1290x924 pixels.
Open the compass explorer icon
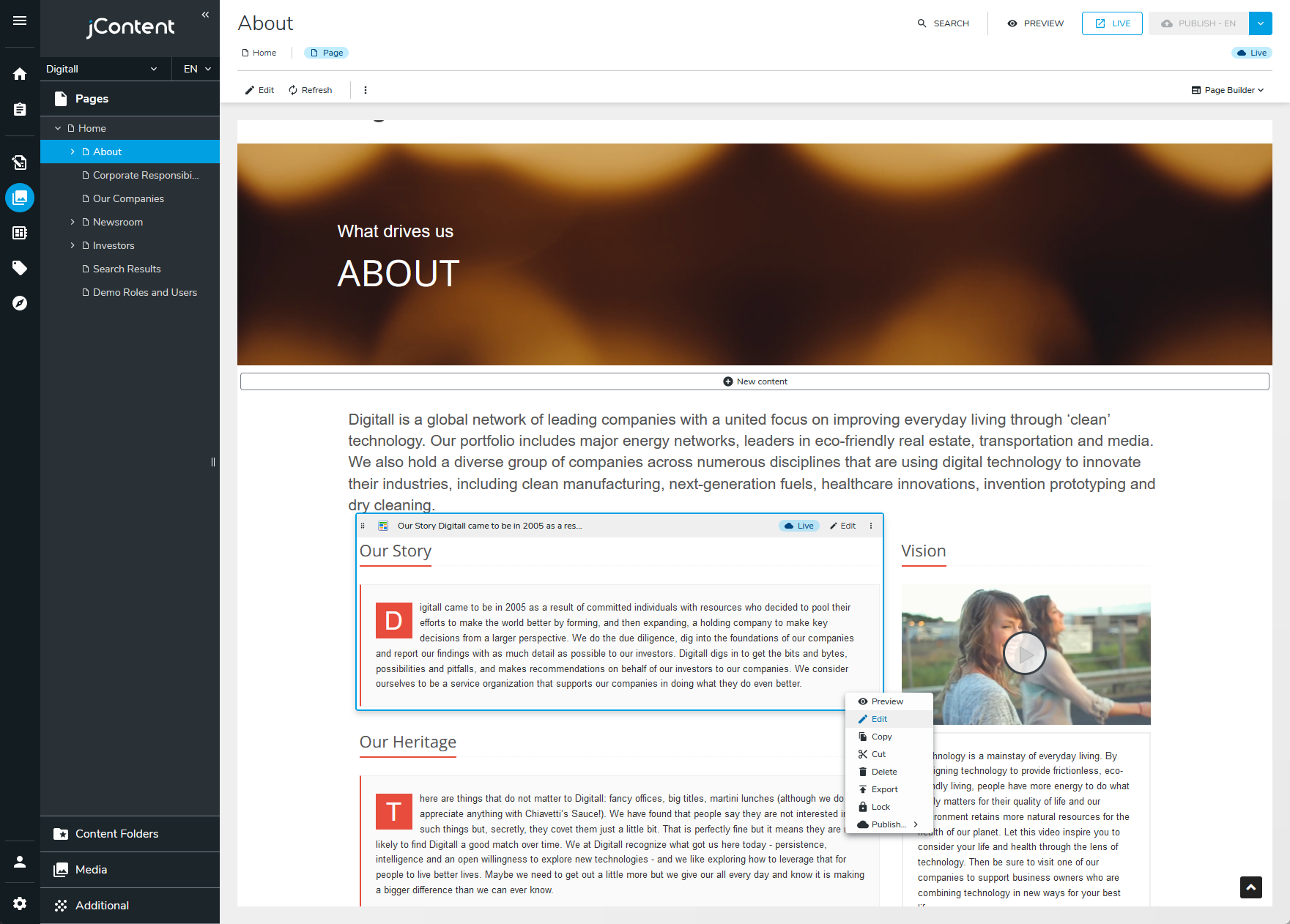pos(20,303)
